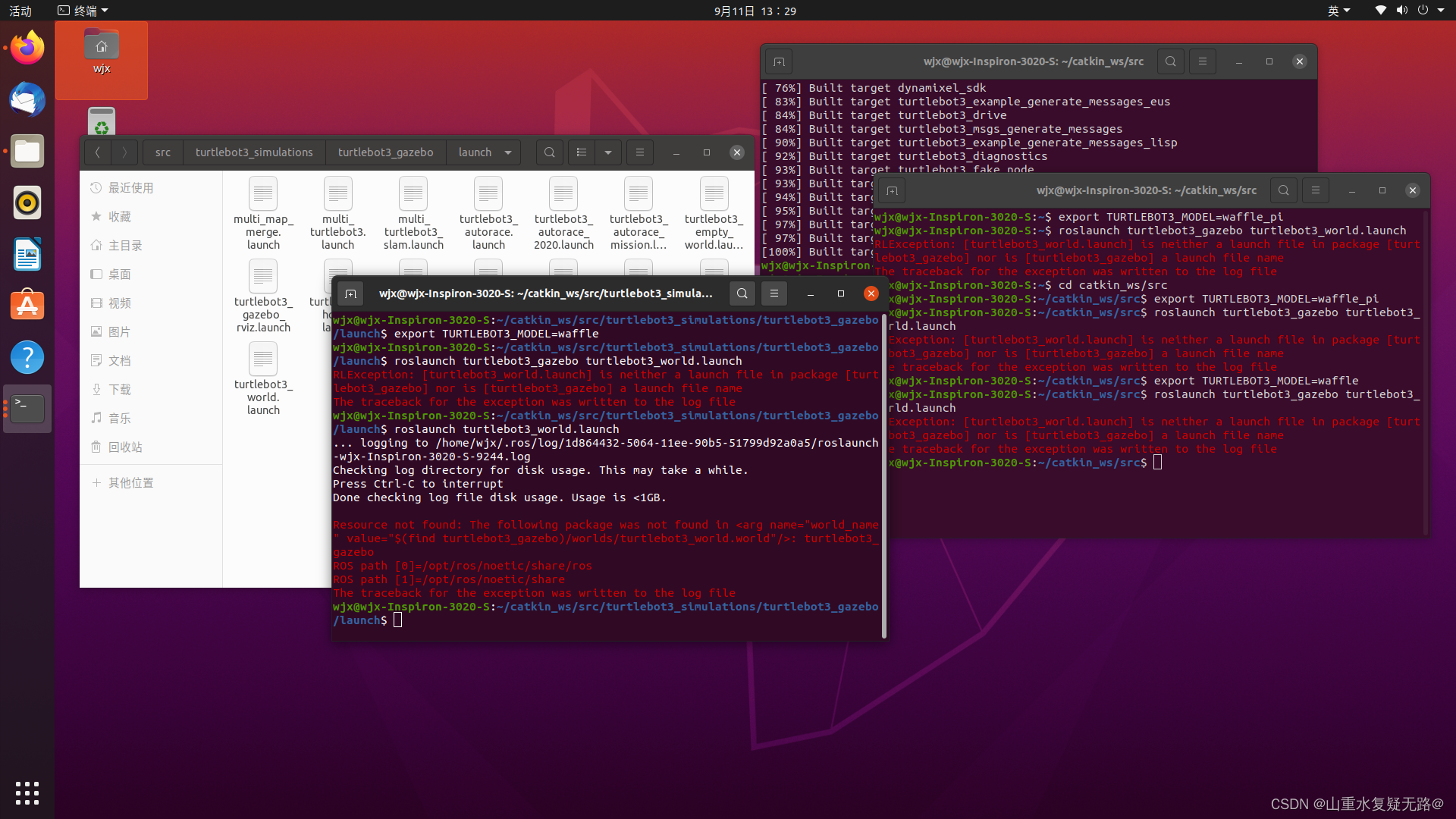Open the Files app in the dock
The height and width of the screenshot is (819, 1456).
pyautogui.click(x=27, y=151)
